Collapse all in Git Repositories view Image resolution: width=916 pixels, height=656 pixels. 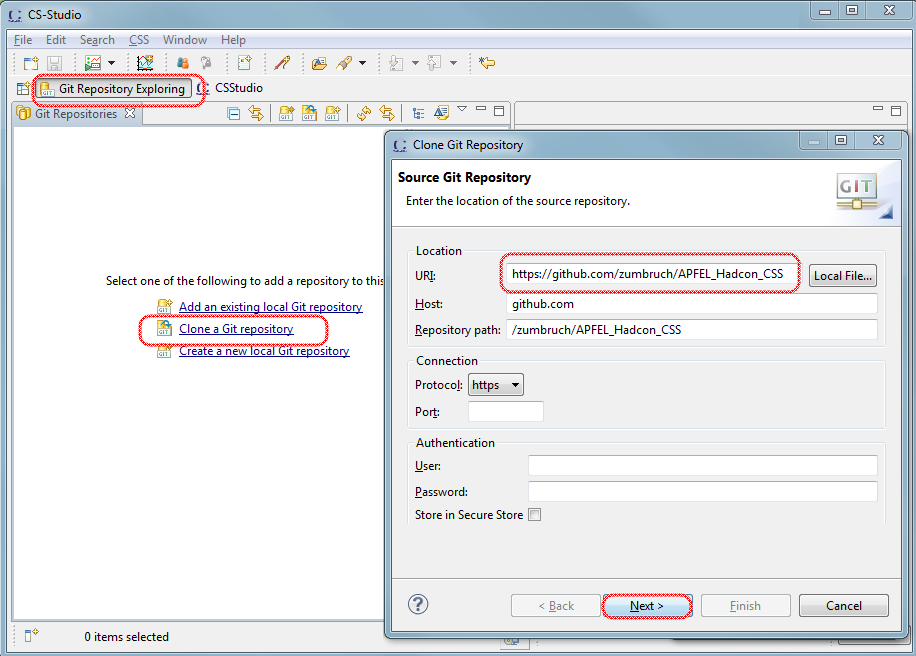coord(234,113)
